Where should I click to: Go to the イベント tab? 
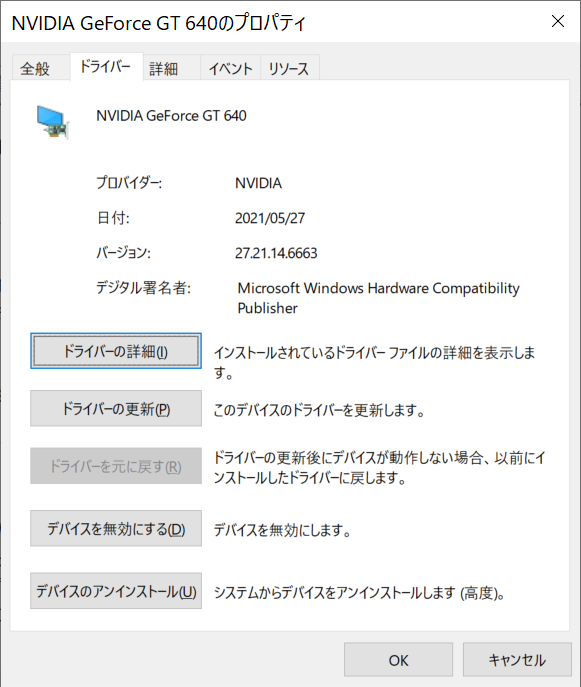(x=230, y=68)
